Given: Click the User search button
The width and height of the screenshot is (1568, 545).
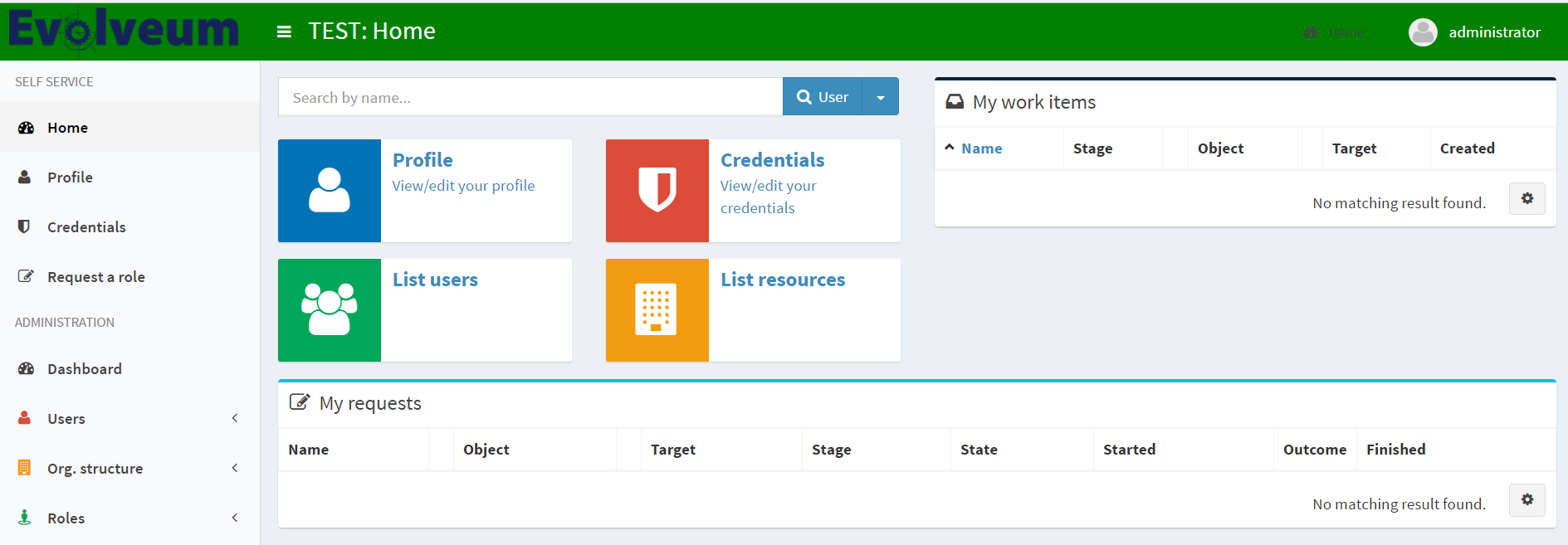Looking at the screenshot, I should tap(823, 97).
